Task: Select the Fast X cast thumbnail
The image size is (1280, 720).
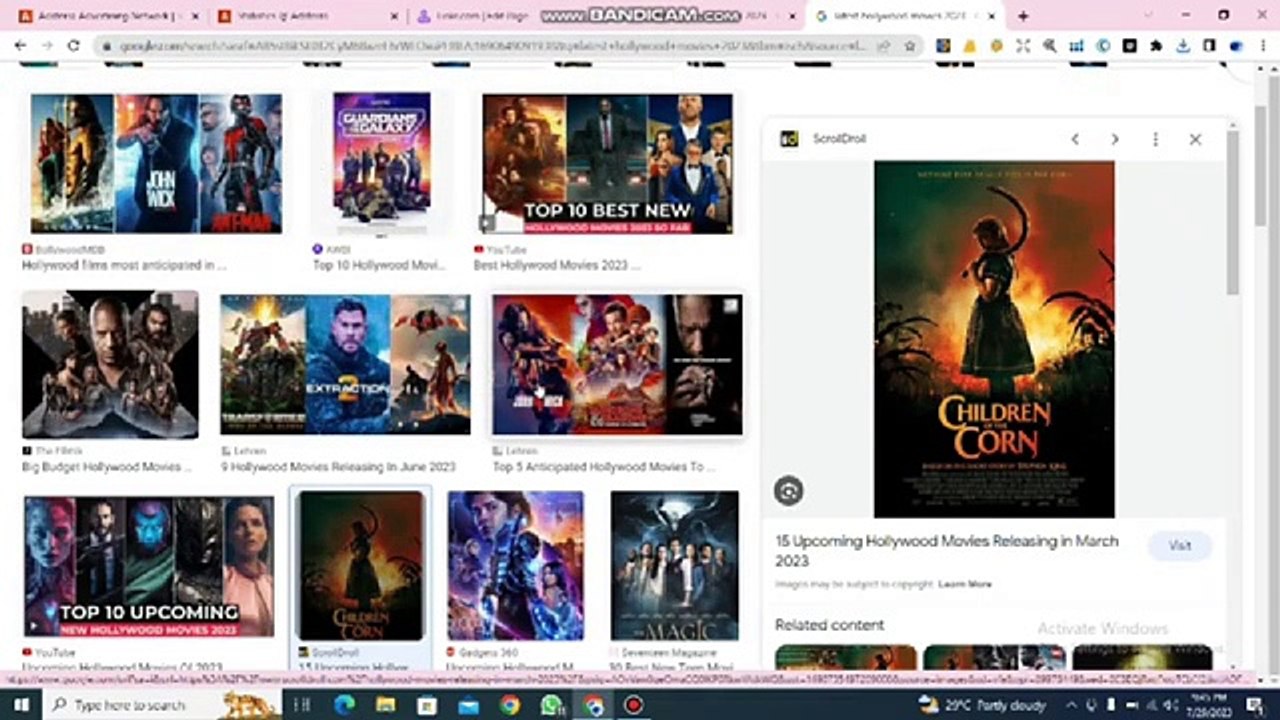Action: [110, 364]
